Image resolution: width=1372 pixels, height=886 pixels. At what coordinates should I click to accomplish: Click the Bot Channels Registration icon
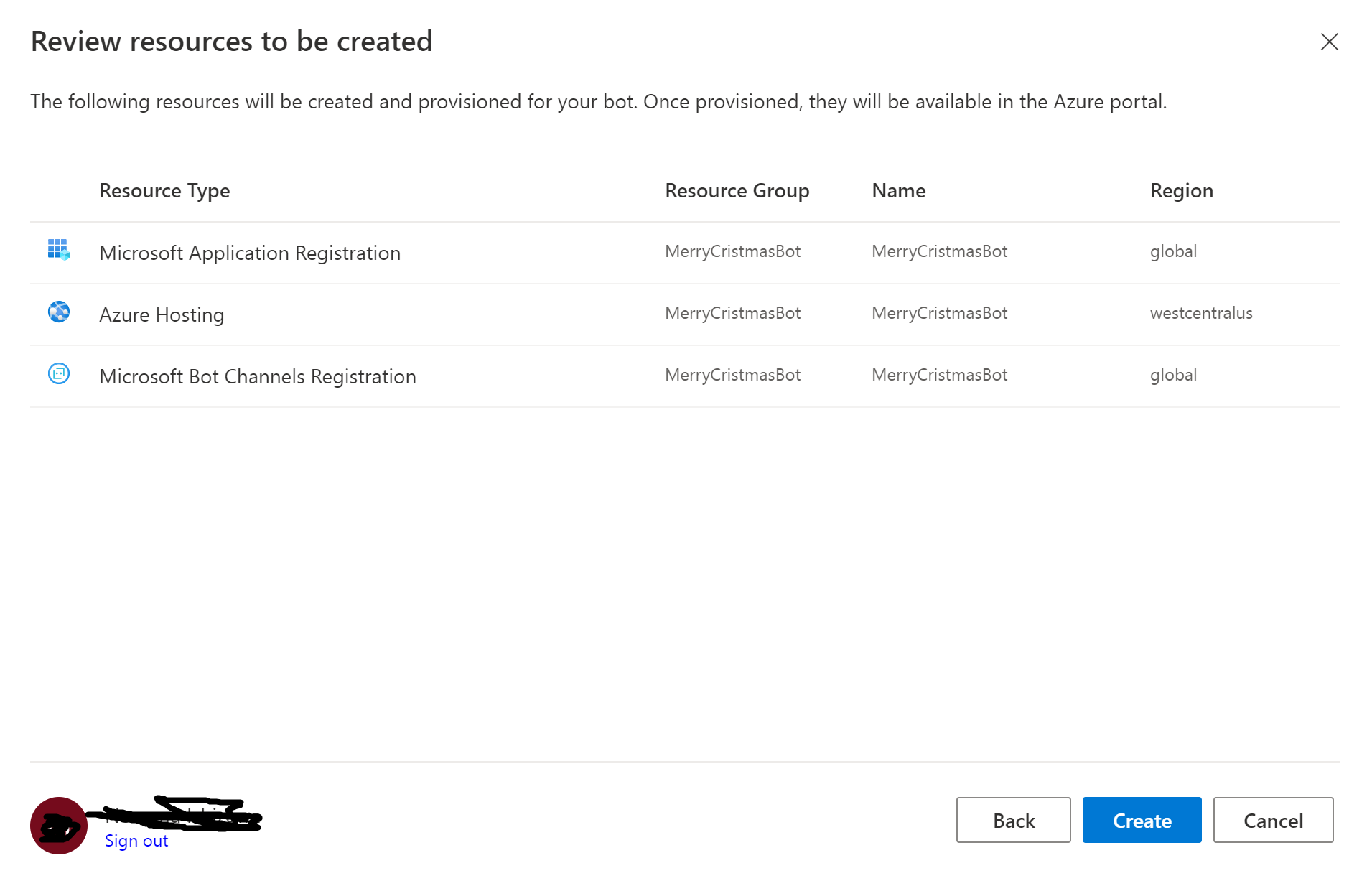click(x=58, y=373)
